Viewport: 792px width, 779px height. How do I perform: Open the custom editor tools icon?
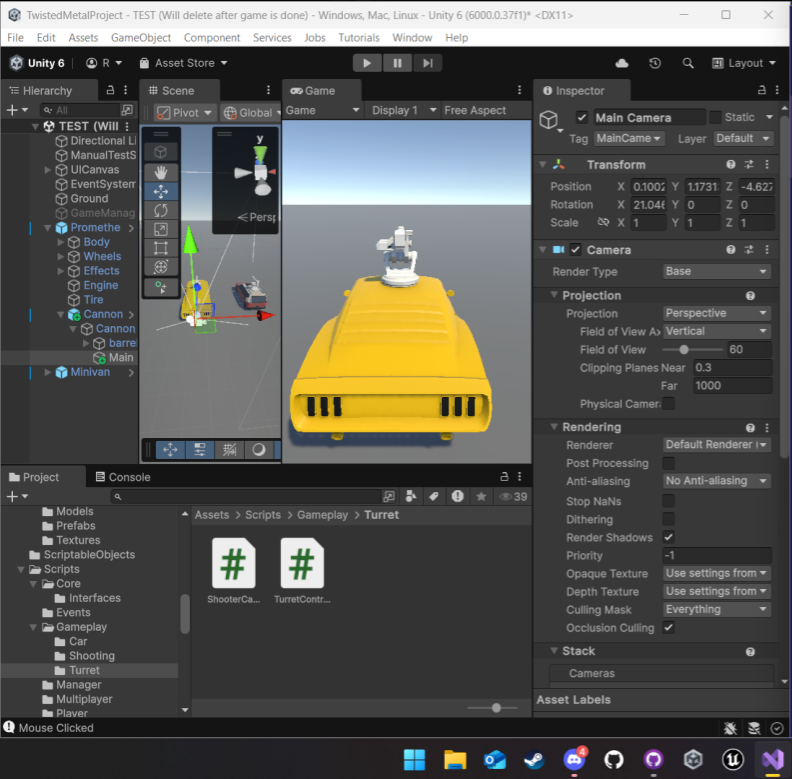[x=161, y=287]
